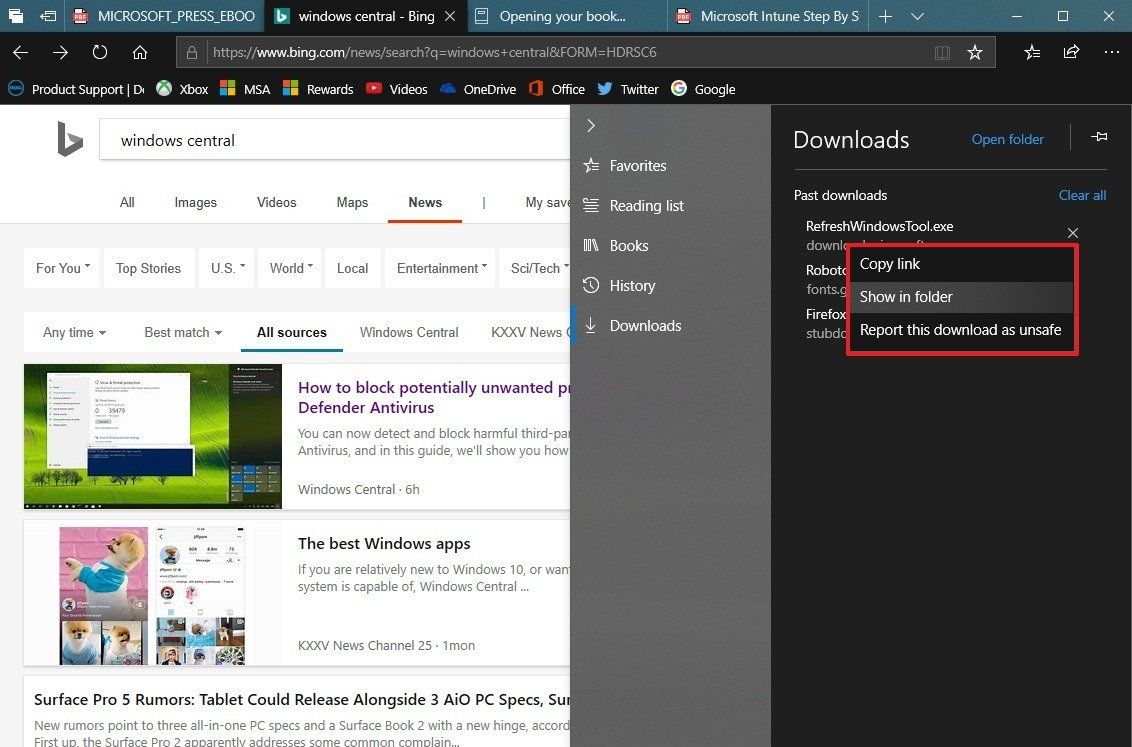Select Show in folder from the menu
Image resolution: width=1132 pixels, height=747 pixels.
(906, 296)
